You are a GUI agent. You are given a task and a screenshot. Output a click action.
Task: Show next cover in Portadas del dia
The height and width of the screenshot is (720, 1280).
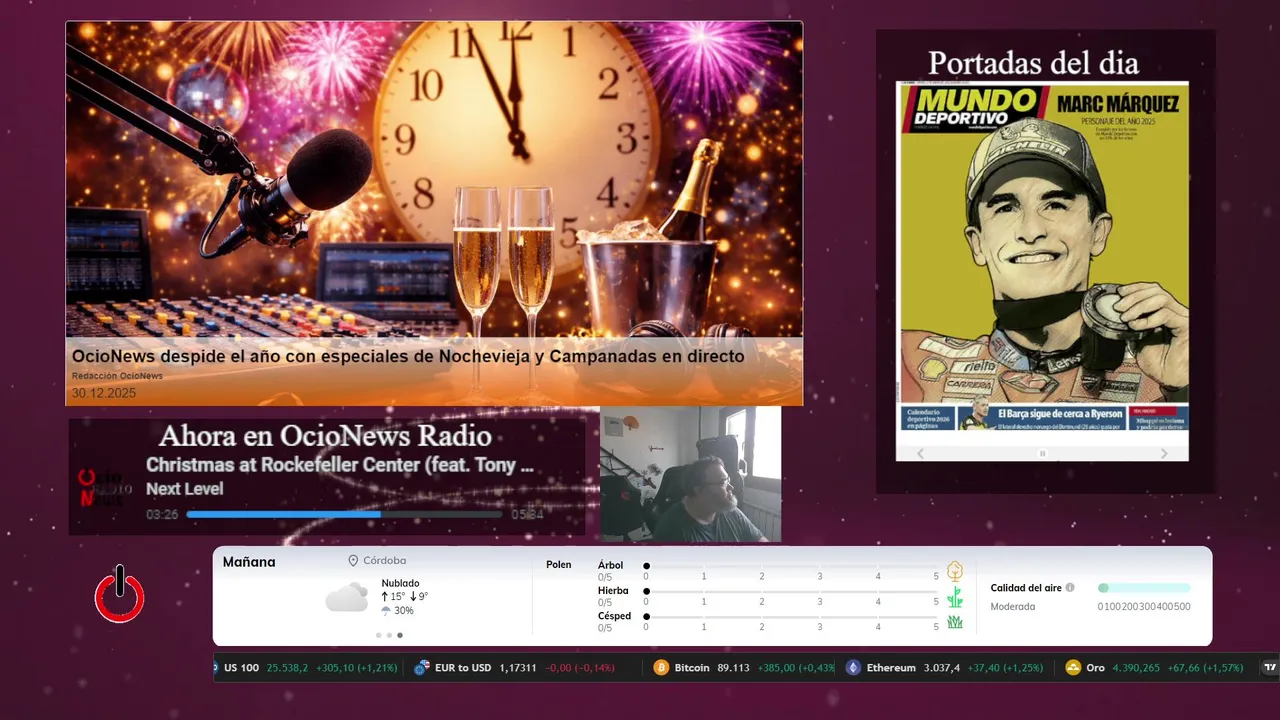[x=1164, y=453]
